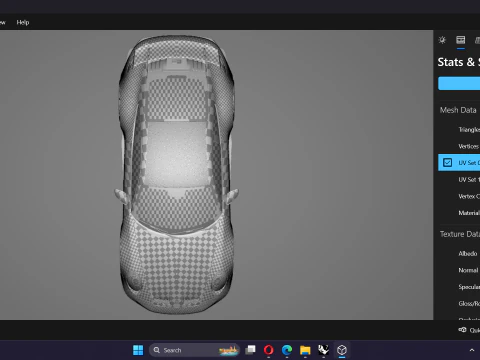Viewport: 480px width, 360px height.
Task: Open the Rhino app icon in taskbar
Action: tap(323, 350)
